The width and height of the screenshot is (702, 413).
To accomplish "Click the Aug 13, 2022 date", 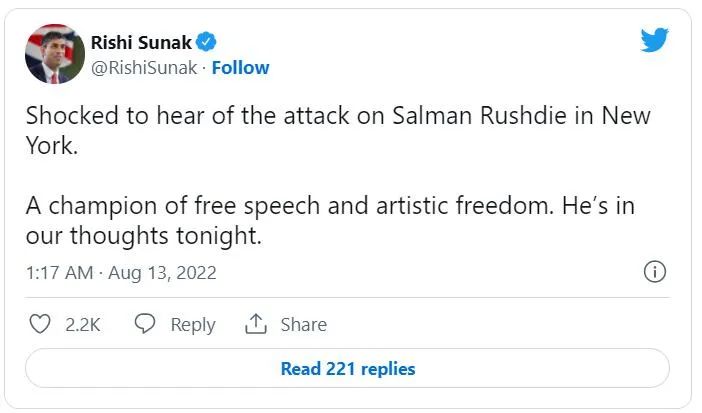I will [160, 272].
